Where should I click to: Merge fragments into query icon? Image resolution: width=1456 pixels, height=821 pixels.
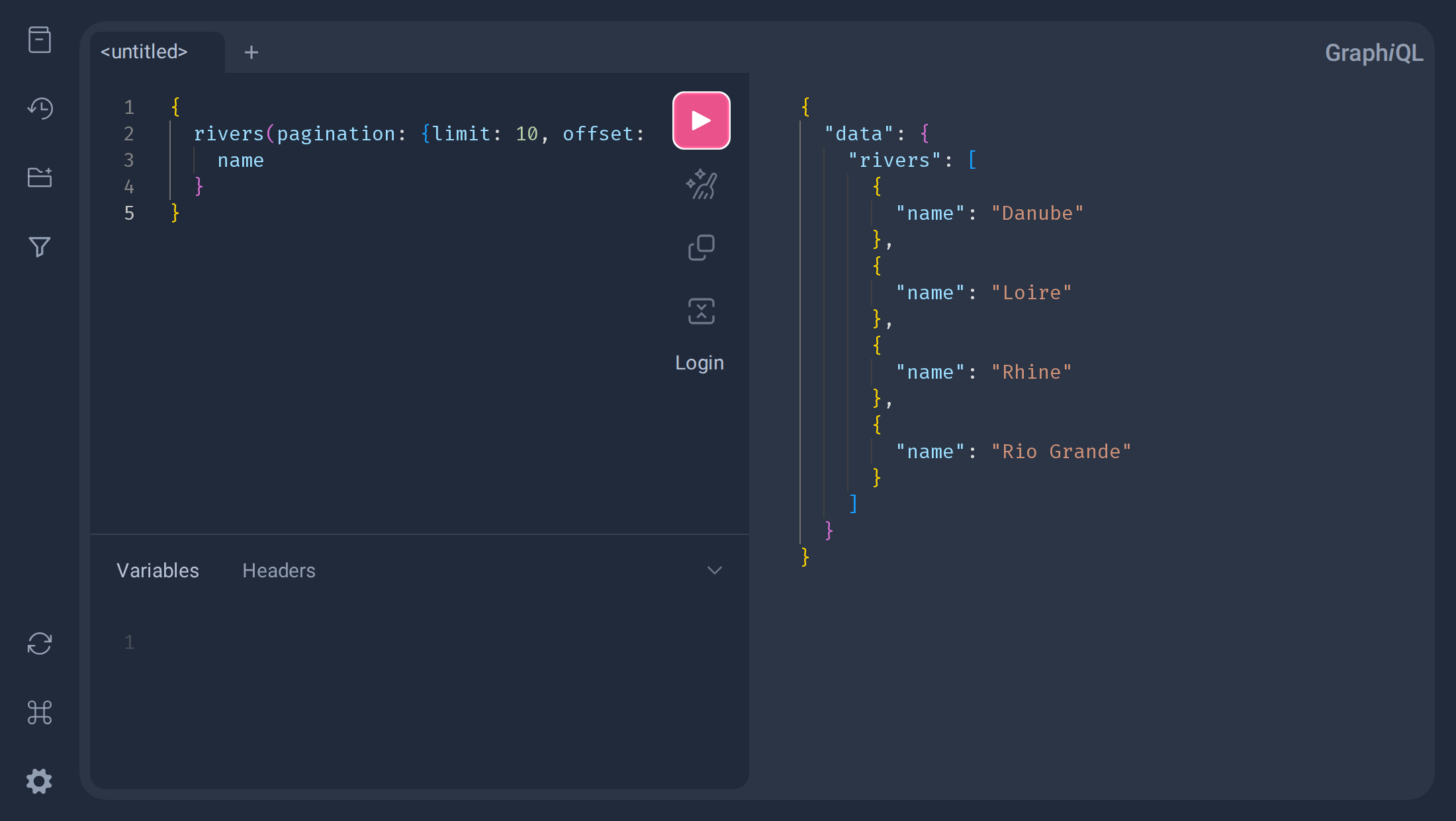[702, 311]
